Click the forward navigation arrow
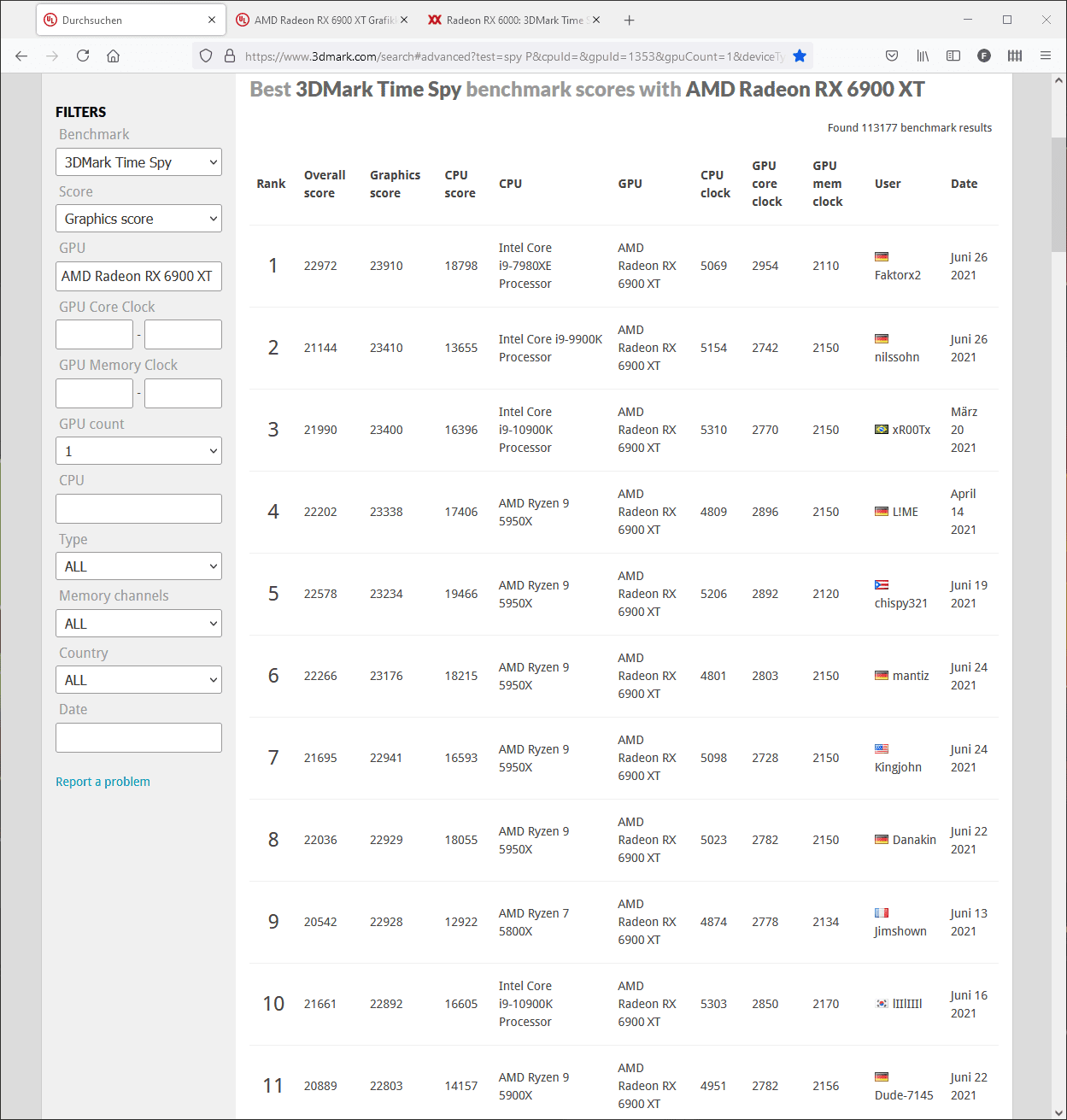 click(52, 56)
